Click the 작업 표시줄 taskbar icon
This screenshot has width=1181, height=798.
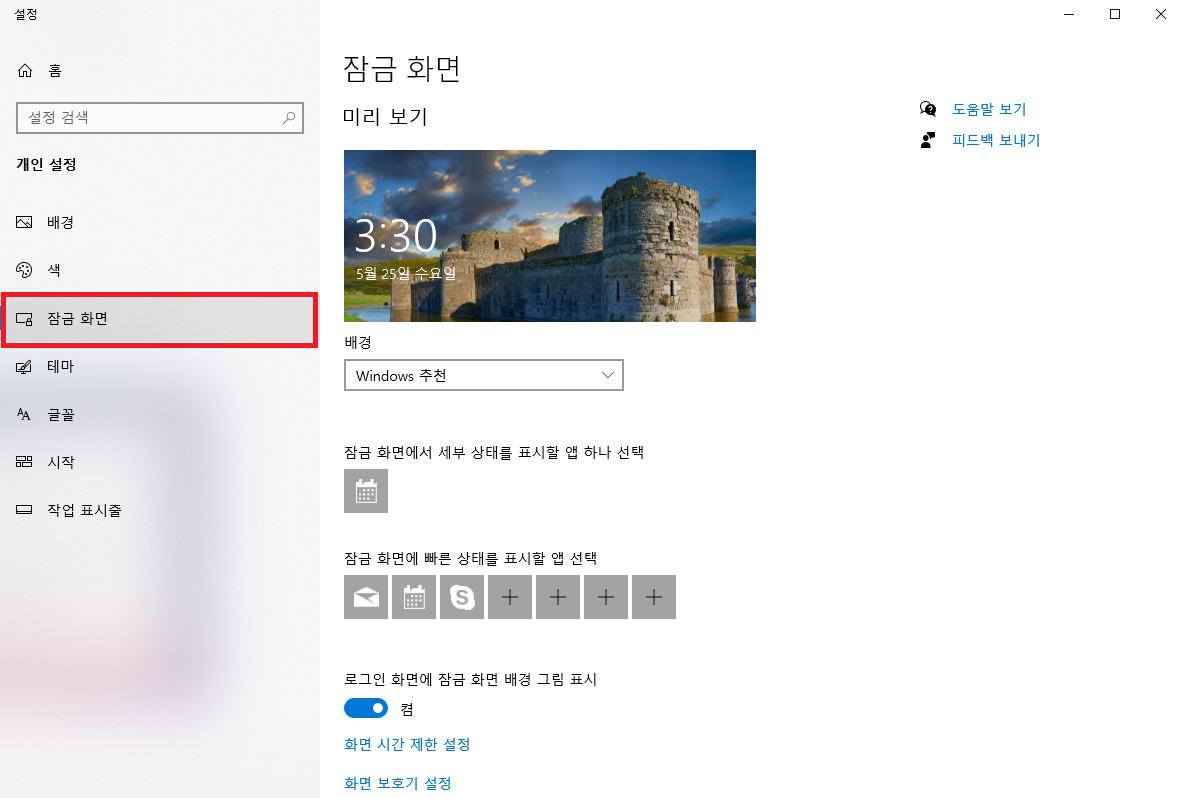[x=24, y=510]
